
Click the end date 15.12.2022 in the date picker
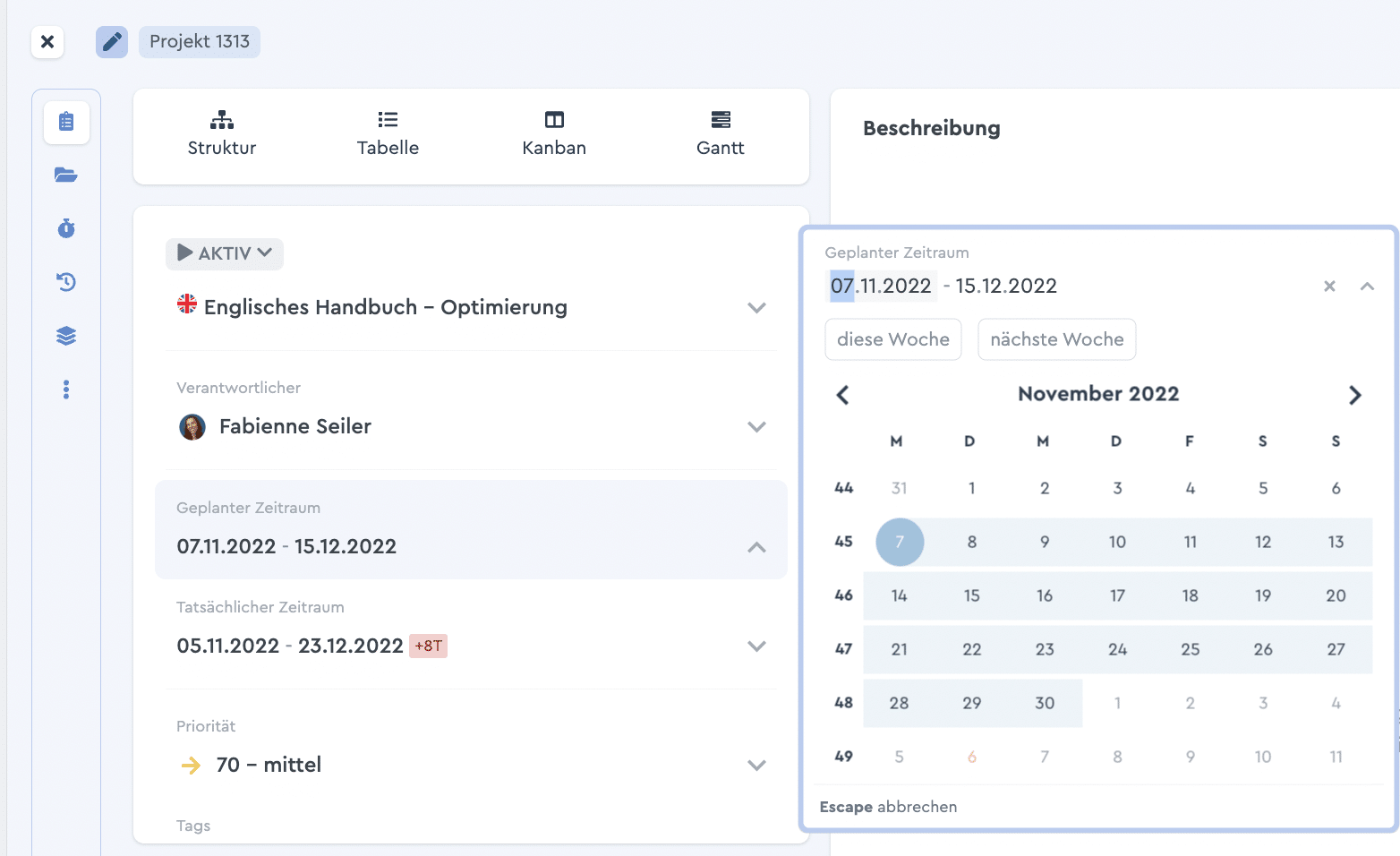pos(1006,287)
